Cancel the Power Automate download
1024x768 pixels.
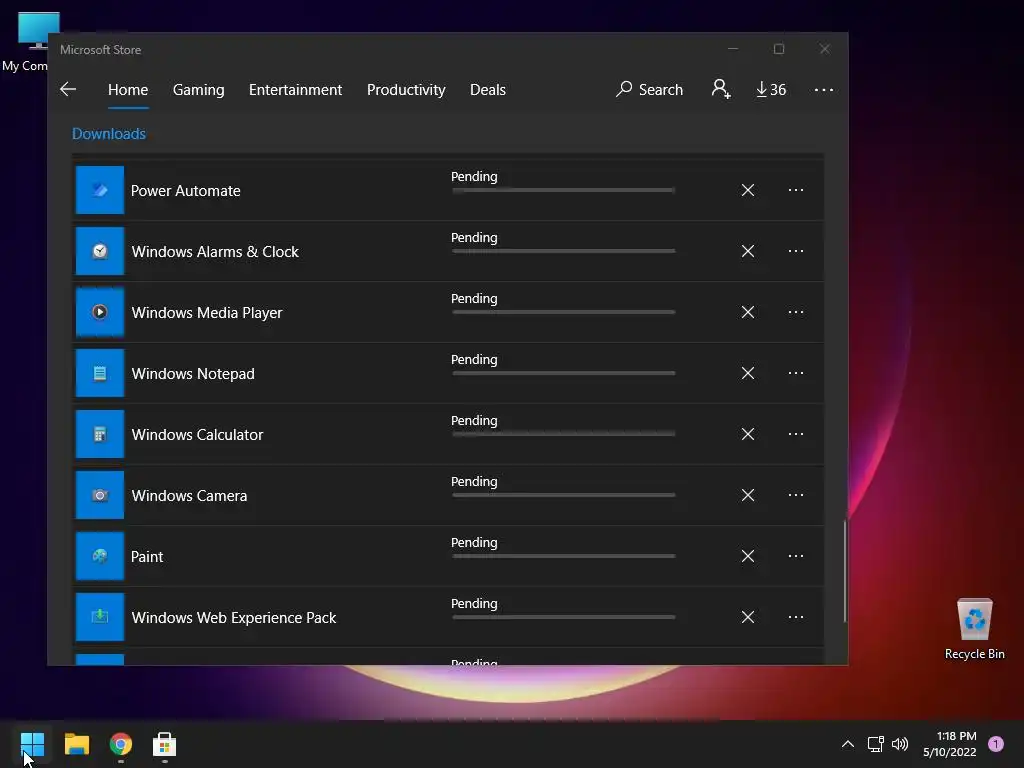[x=748, y=190]
